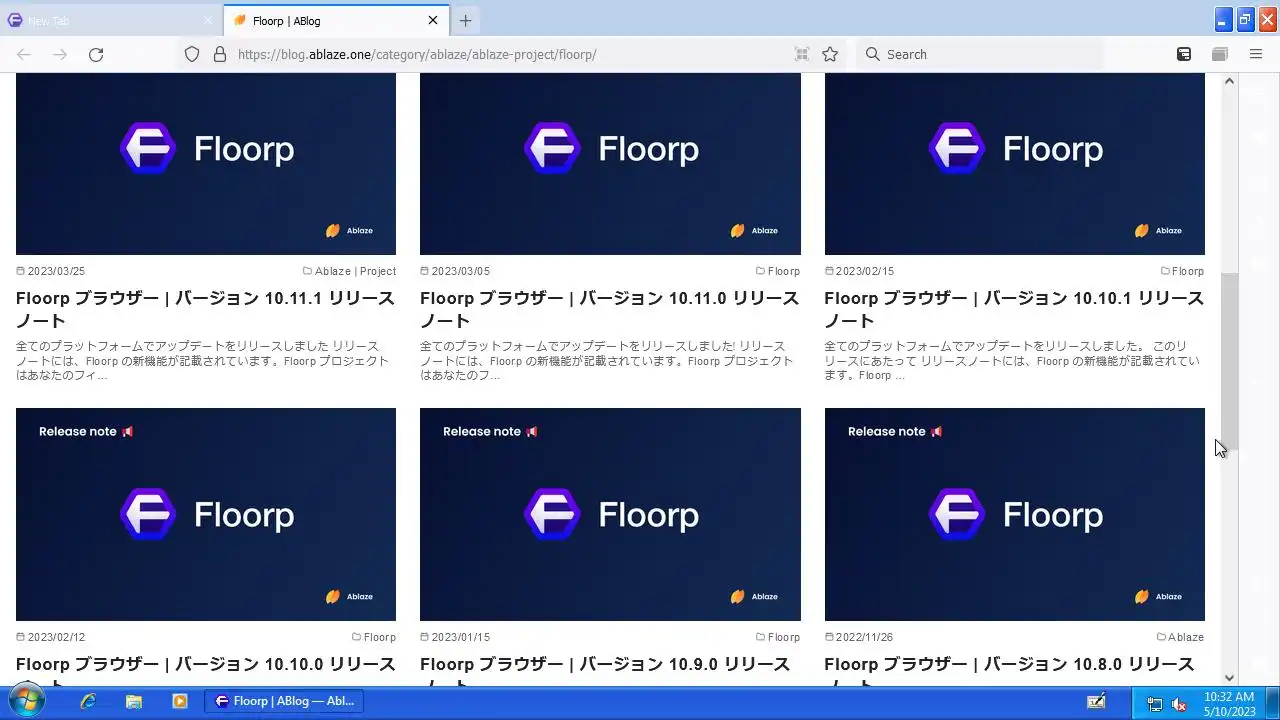Toggle the sidebar panel icon in the toolbar
The width and height of the screenshot is (1280, 720).
pos(1184,54)
